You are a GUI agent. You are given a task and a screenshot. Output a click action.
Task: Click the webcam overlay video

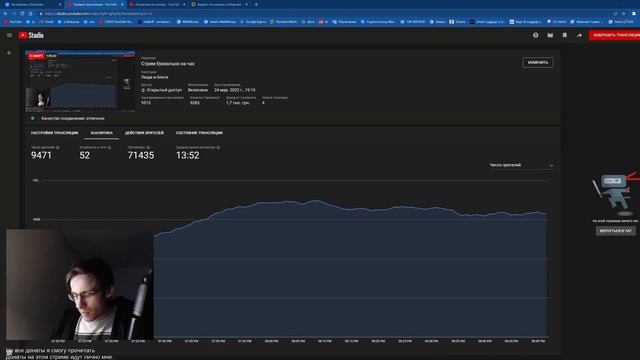(80, 284)
